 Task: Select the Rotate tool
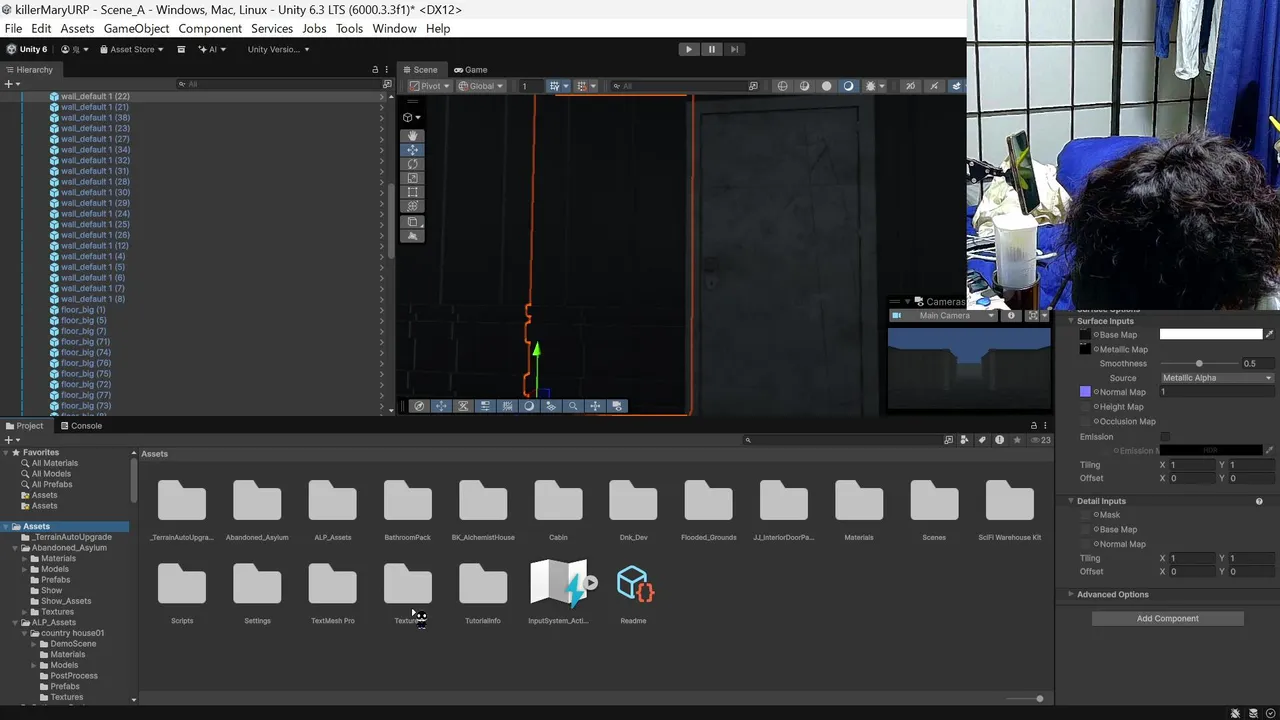click(412, 164)
